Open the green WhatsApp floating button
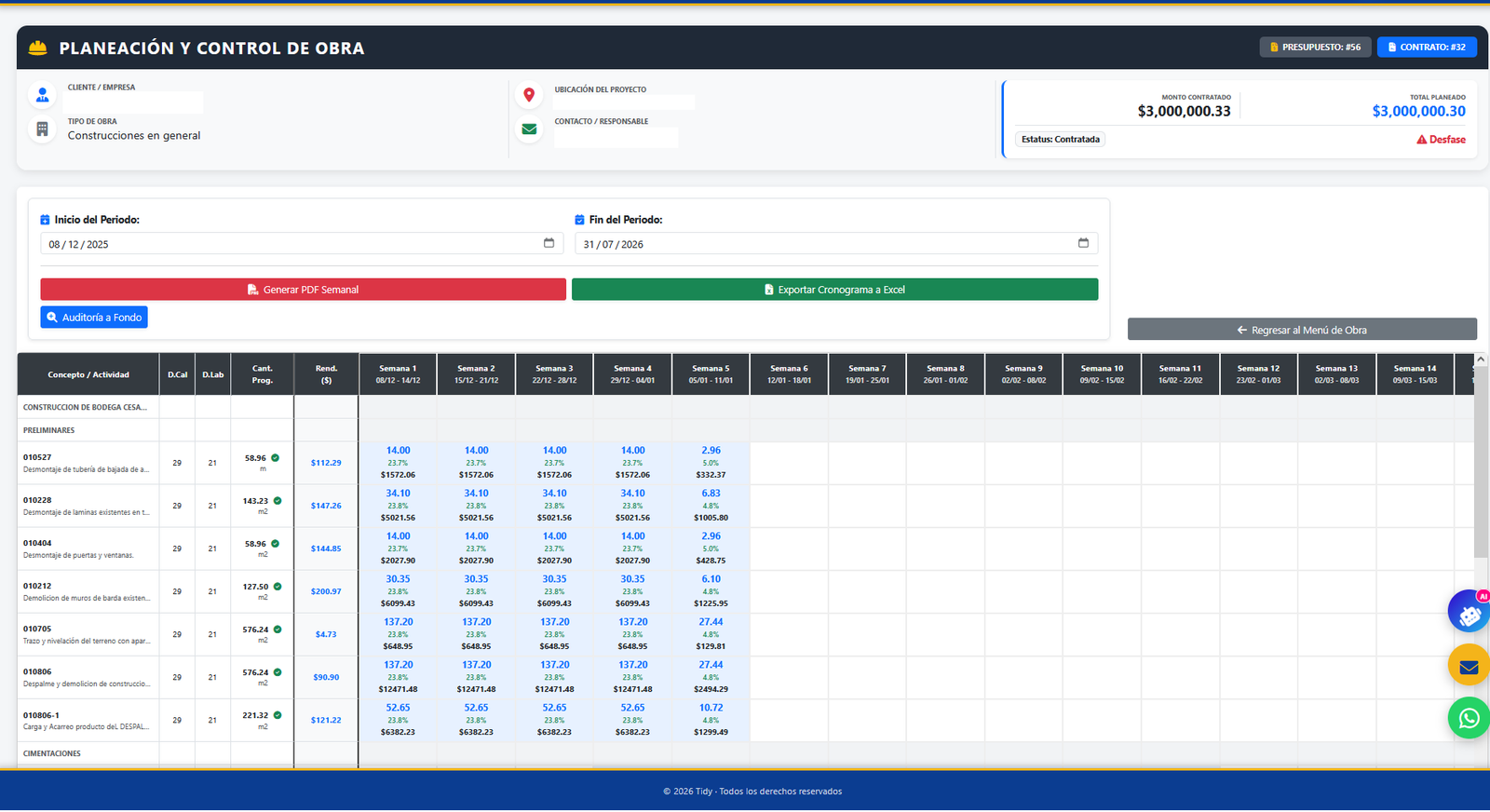The width and height of the screenshot is (1490, 812). pyautogui.click(x=1470, y=718)
